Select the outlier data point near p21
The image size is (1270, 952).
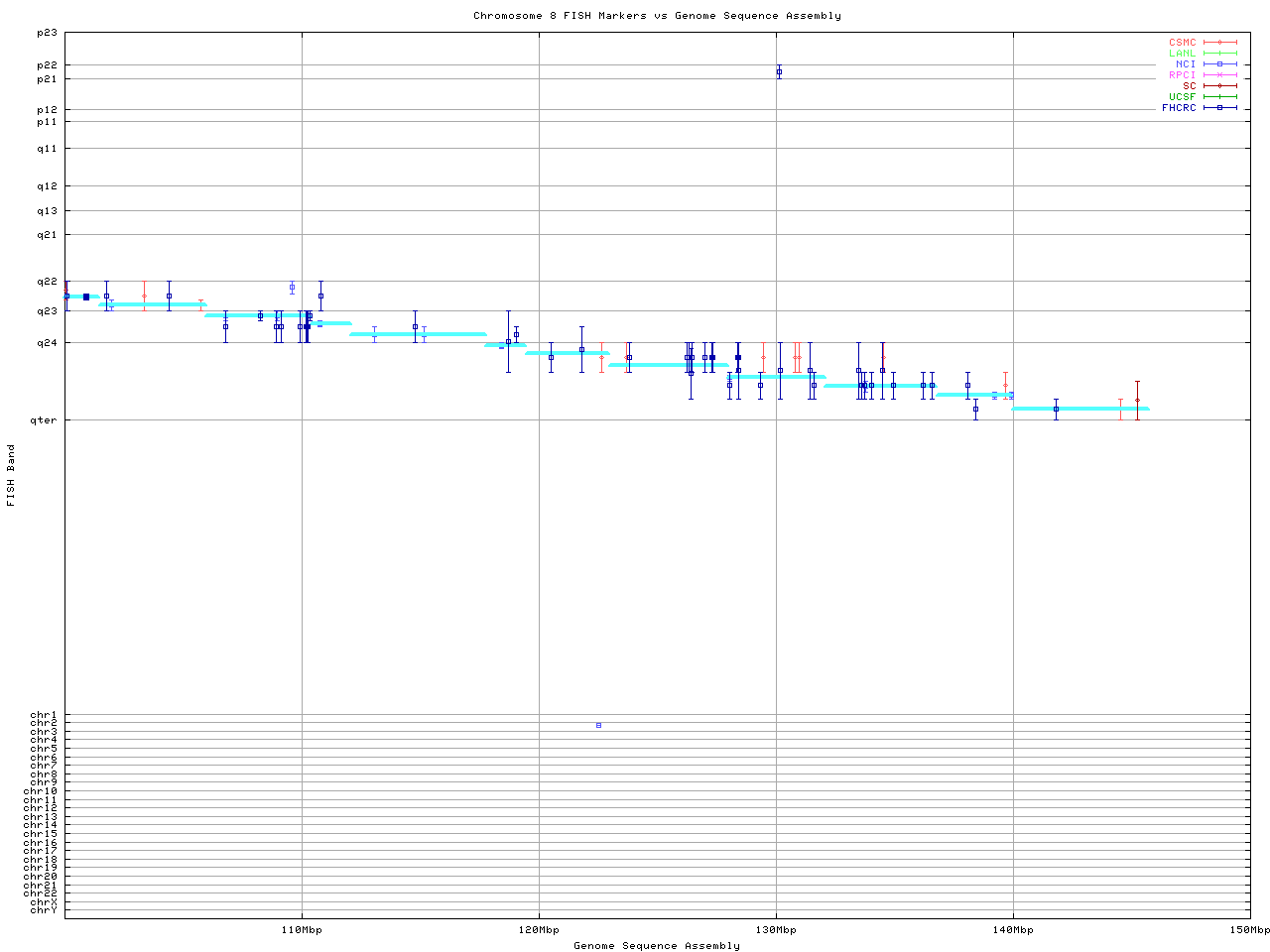tap(779, 72)
